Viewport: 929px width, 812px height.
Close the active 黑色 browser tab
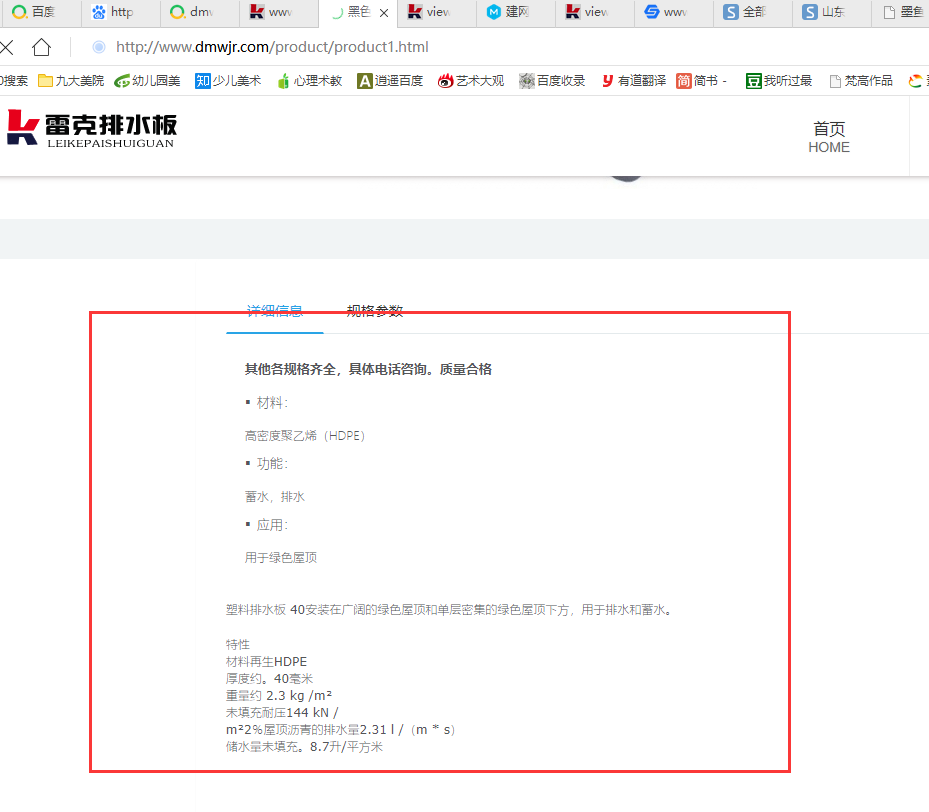click(384, 13)
